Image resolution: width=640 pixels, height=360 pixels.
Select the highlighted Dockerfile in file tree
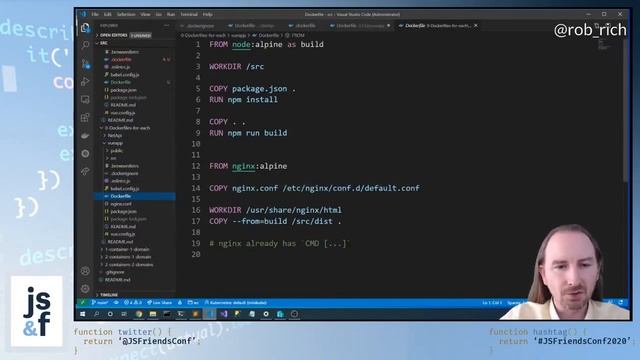(135, 196)
